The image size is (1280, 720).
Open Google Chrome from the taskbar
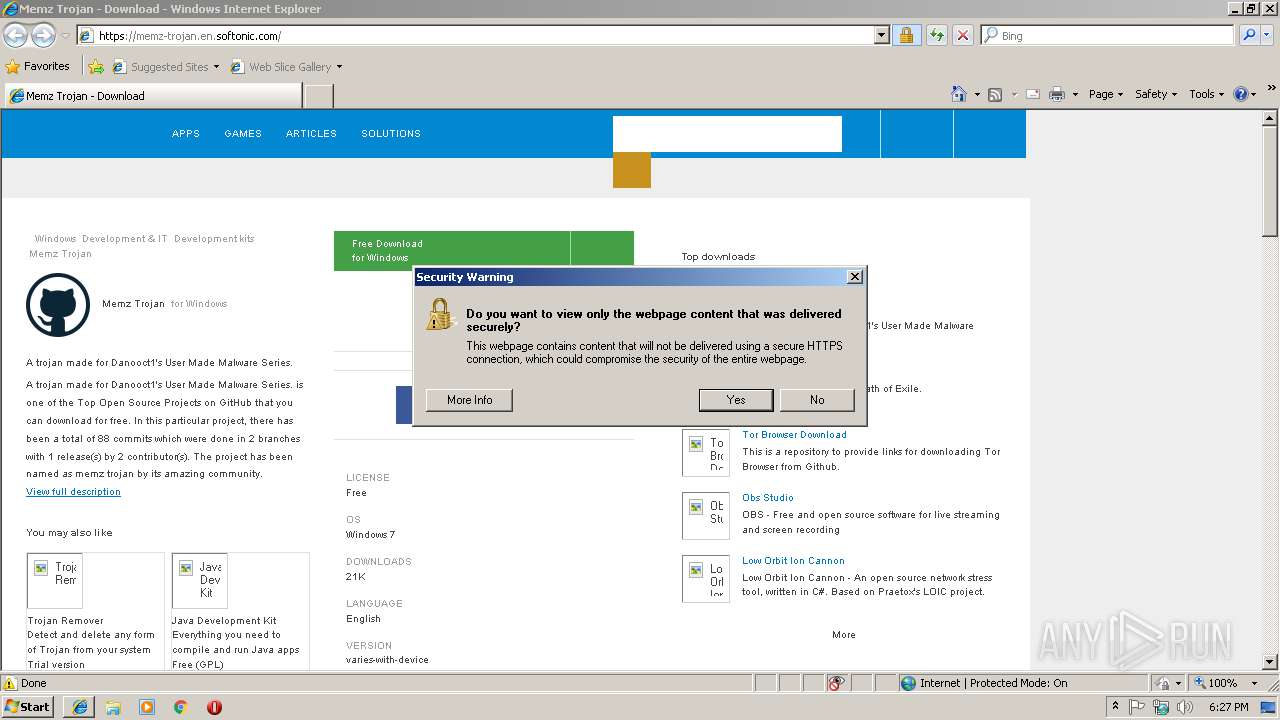tap(181, 707)
